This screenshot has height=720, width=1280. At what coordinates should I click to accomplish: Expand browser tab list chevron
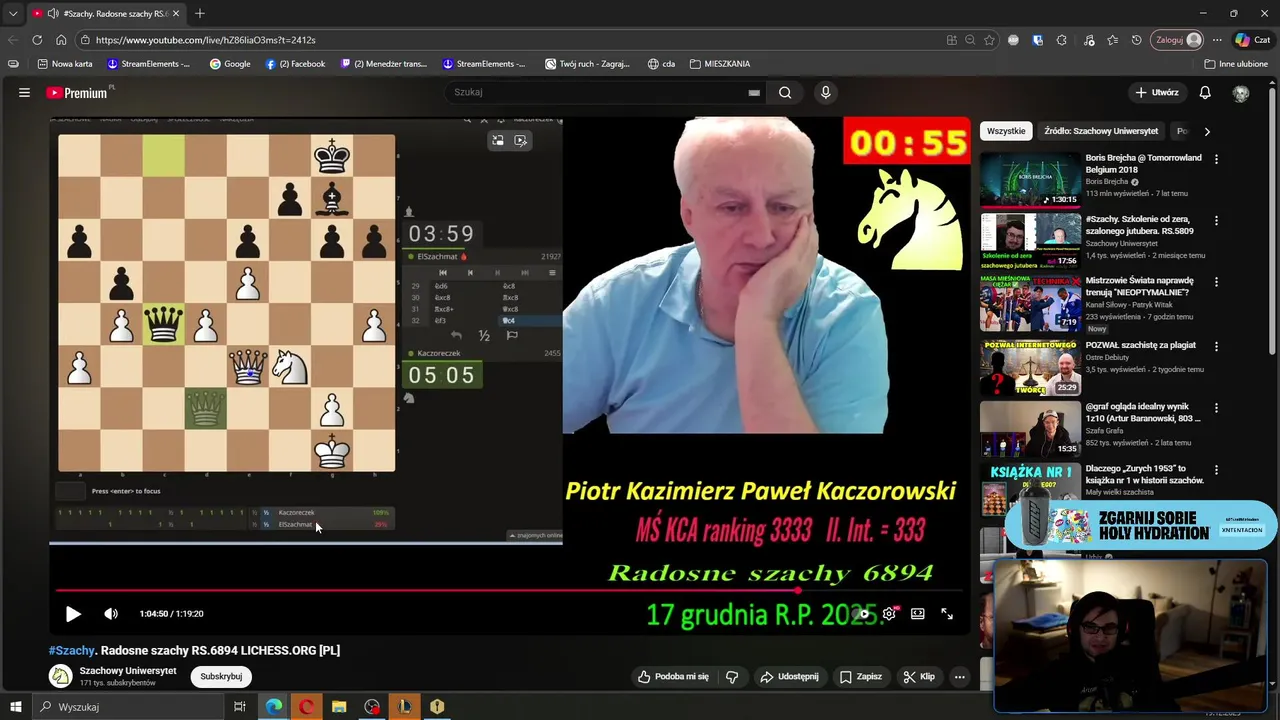coord(13,13)
